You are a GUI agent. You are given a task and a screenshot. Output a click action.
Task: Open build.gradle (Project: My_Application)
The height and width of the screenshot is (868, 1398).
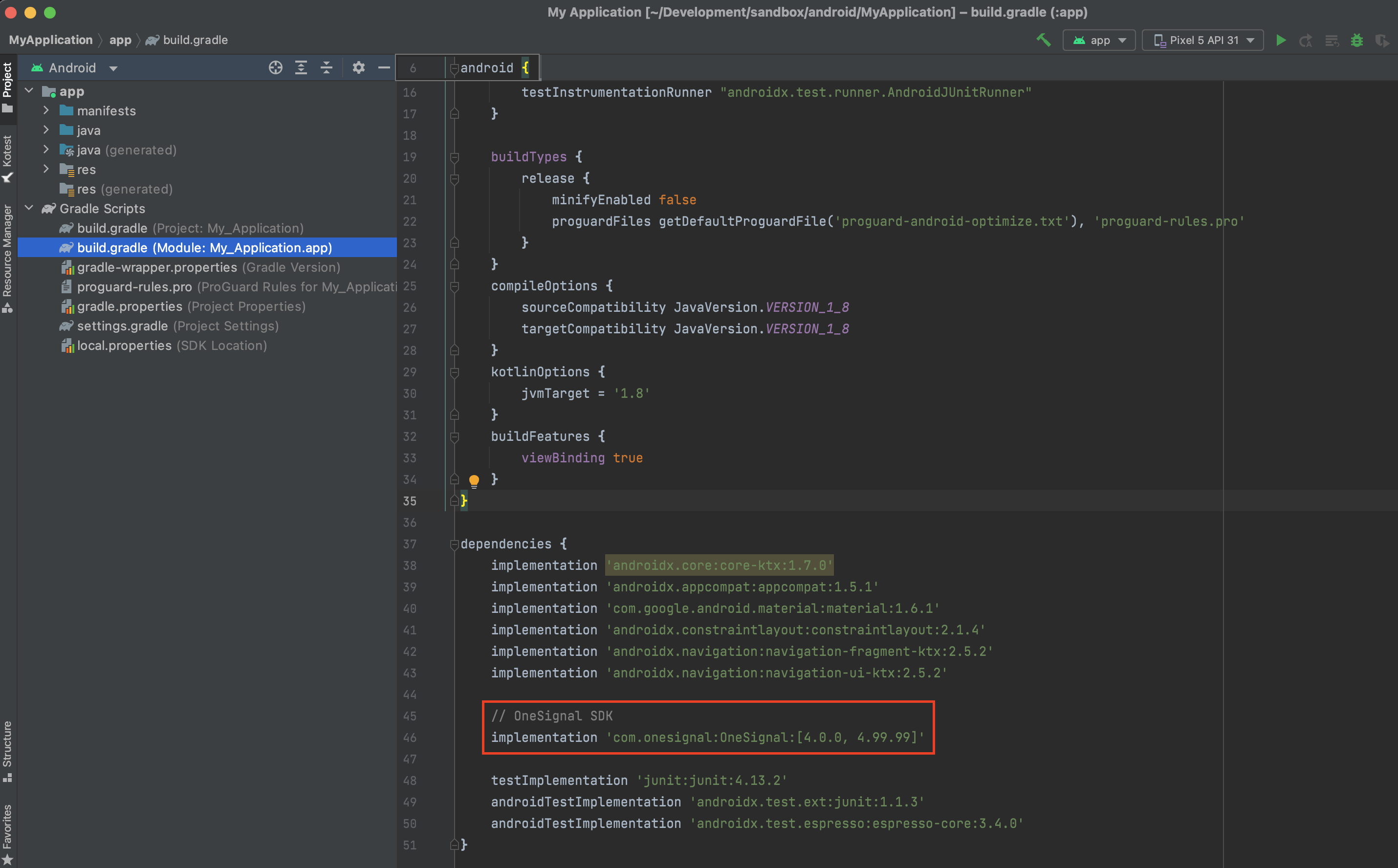point(182,228)
